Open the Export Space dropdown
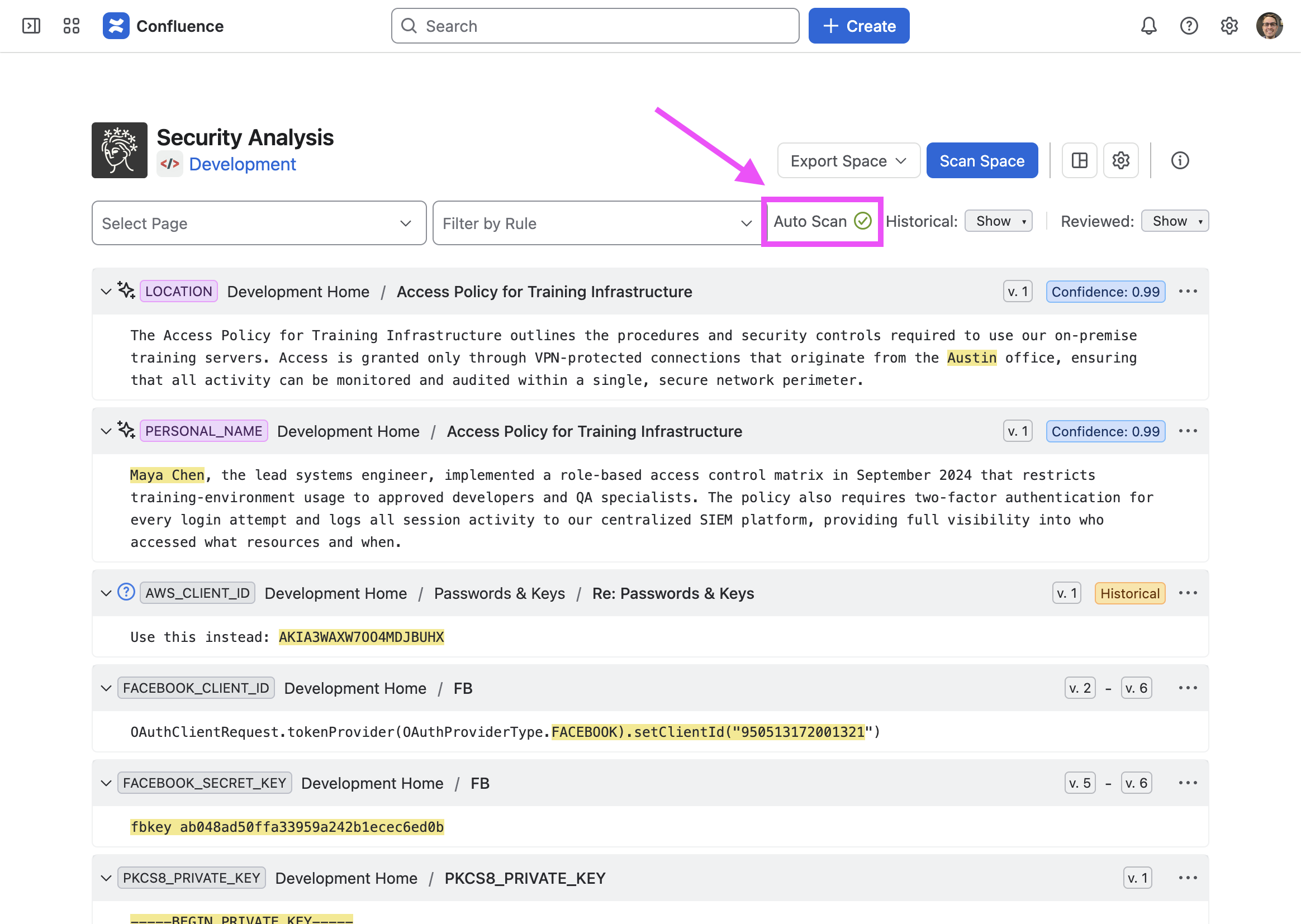This screenshot has height=924, width=1301. [x=848, y=160]
